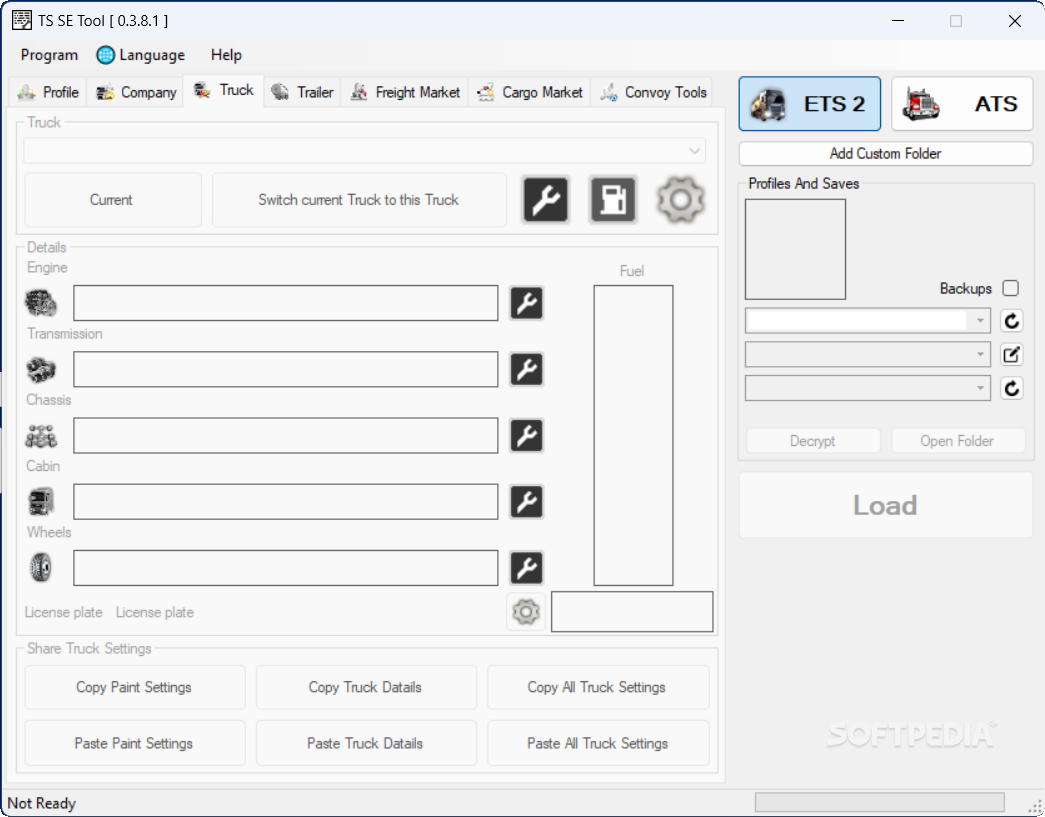Click the Fuel level gauge box
Viewport: 1045px width, 817px height.
pos(633,436)
